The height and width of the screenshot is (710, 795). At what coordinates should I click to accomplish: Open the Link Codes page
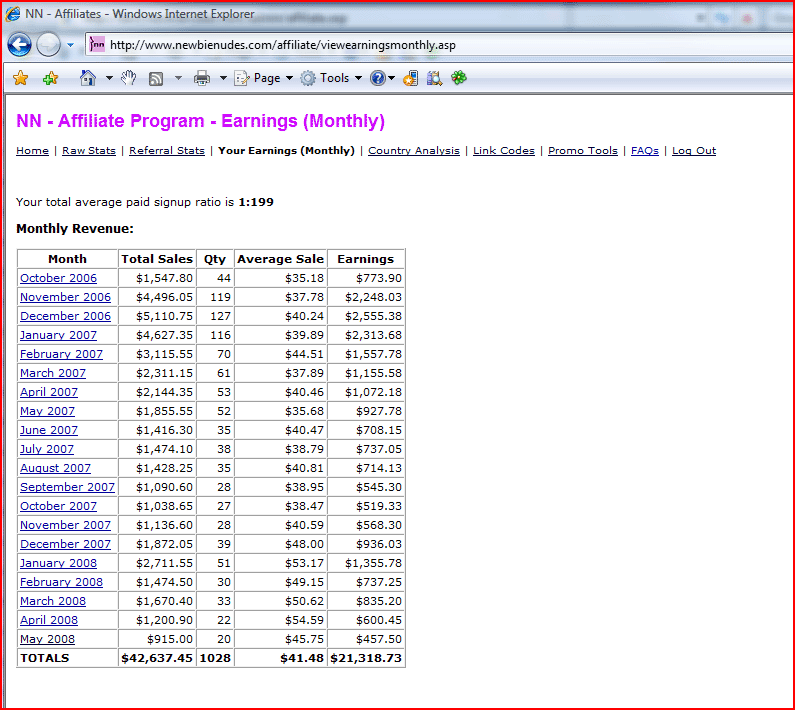tap(504, 151)
